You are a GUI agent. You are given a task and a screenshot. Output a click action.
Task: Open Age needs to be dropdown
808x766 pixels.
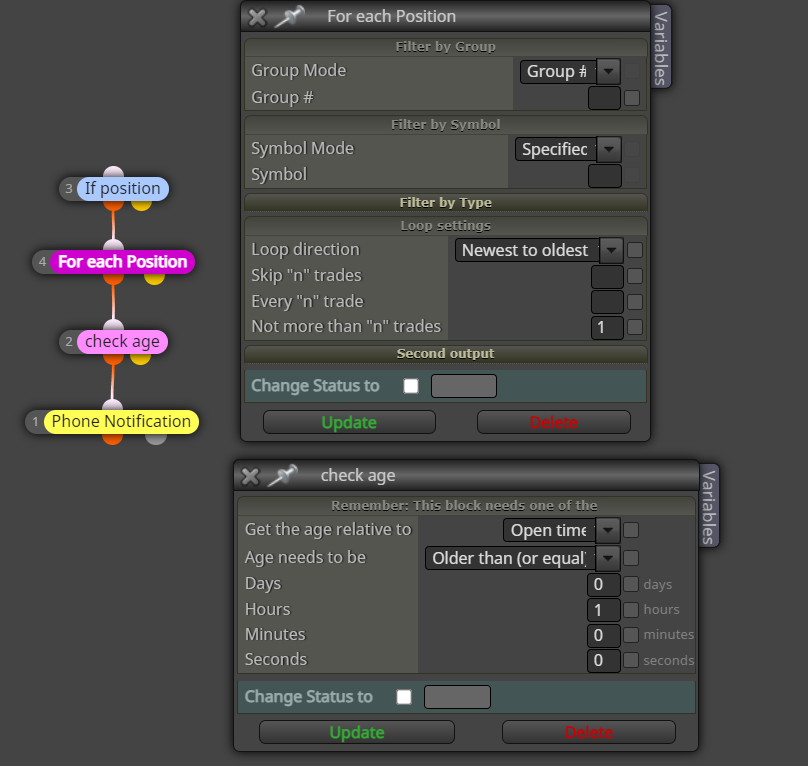(523, 558)
